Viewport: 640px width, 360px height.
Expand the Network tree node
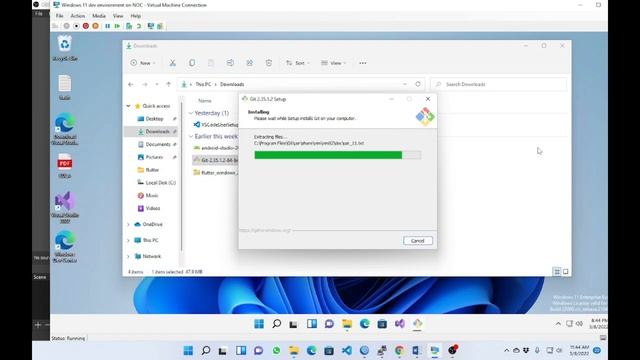(128, 256)
